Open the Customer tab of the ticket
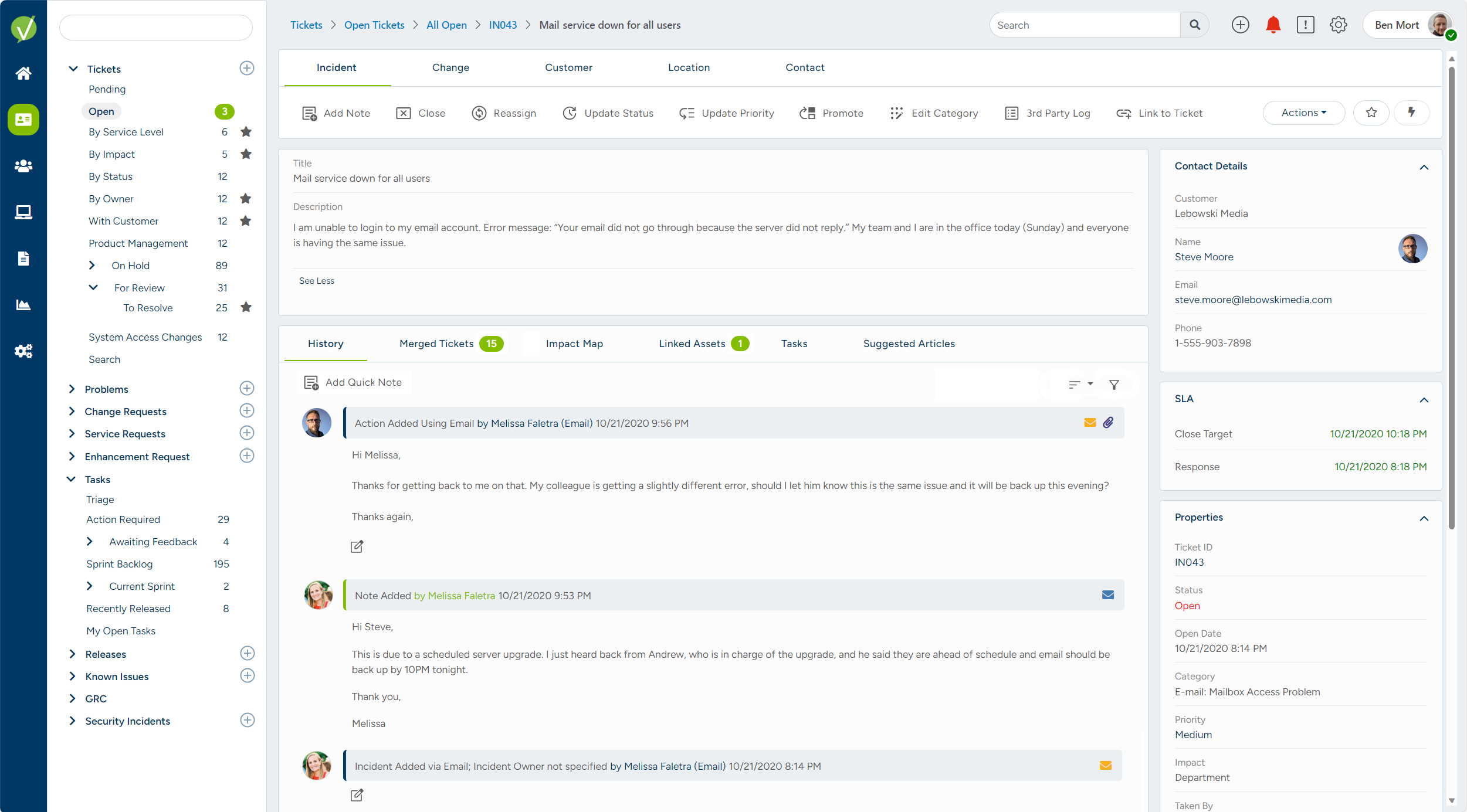1467x812 pixels. pos(568,67)
